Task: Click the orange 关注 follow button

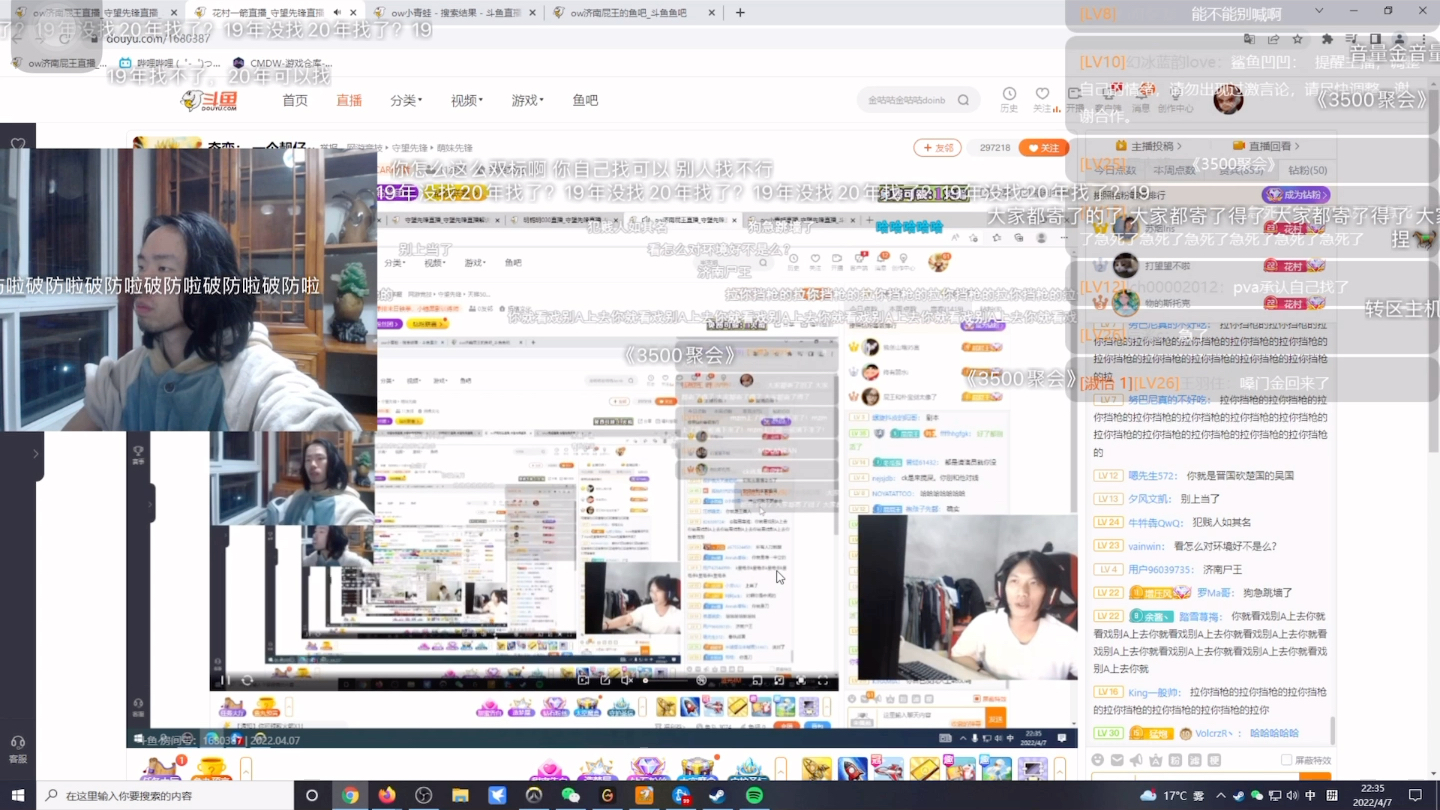Action: pos(1043,147)
